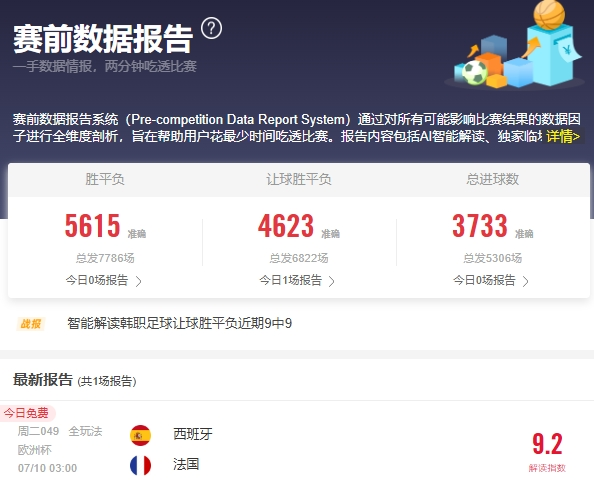The width and height of the screenshot is (594, 499).
Task: Select the 总进球数 tab
Action: tap(492, 179)
